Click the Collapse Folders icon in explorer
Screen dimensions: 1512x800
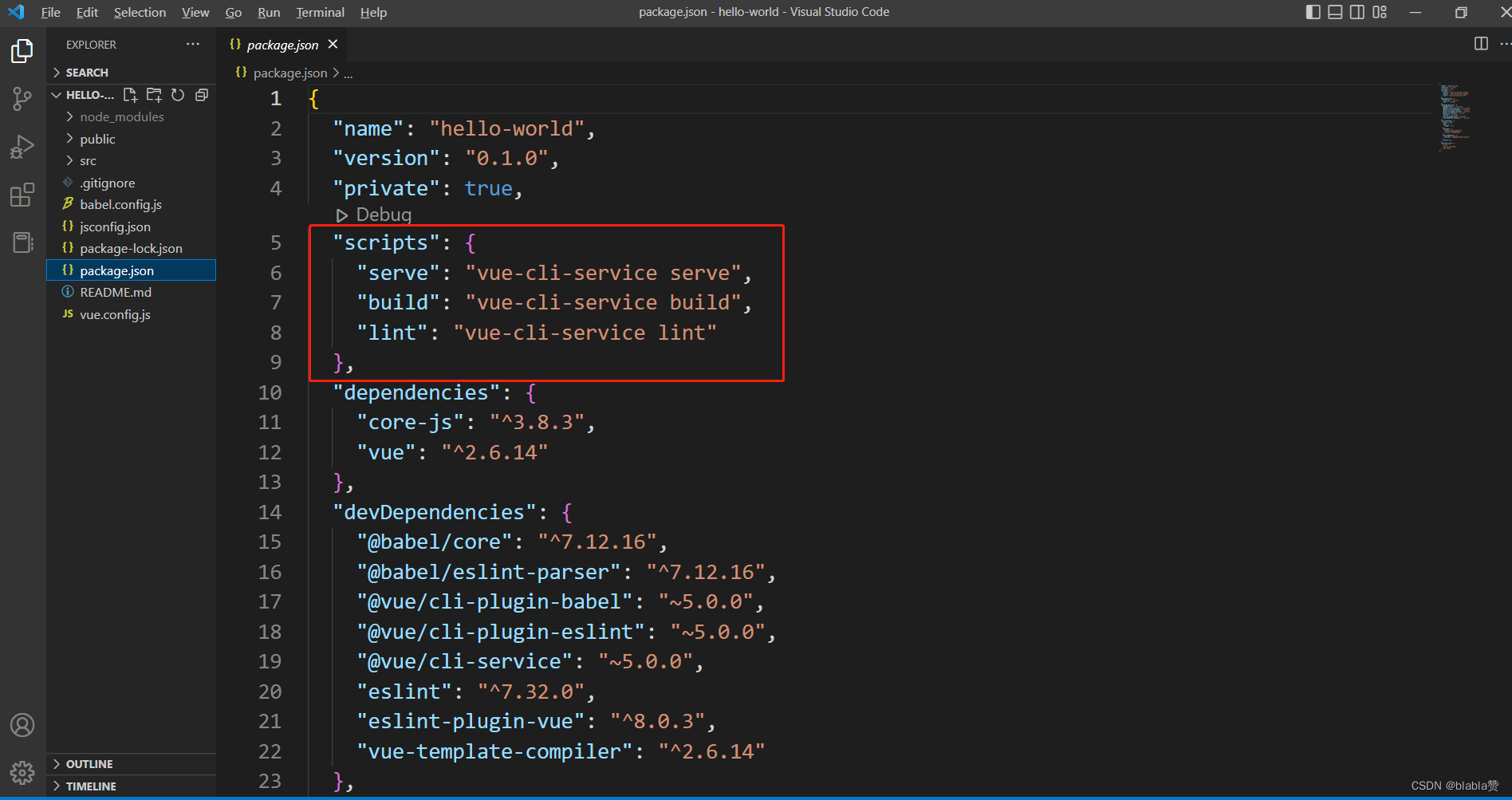202,95
